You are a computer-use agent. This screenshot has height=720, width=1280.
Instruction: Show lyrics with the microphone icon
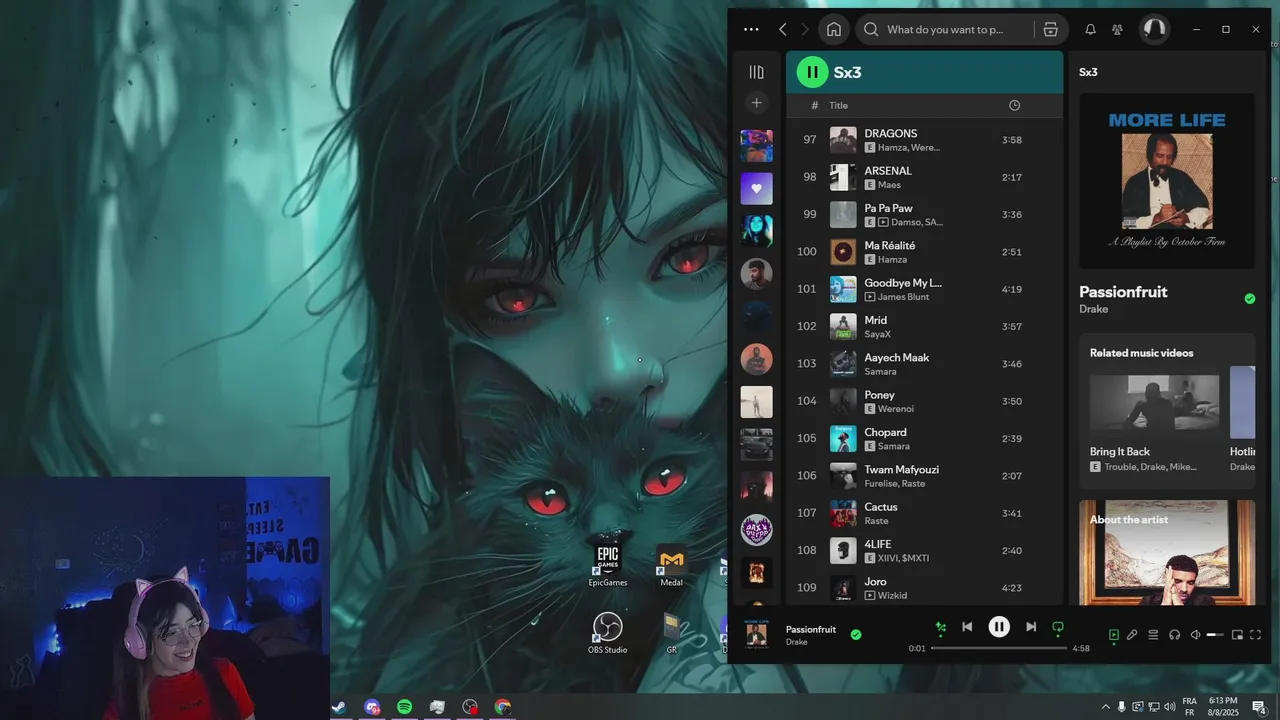pyautogui.click(x=1132, y=634)
